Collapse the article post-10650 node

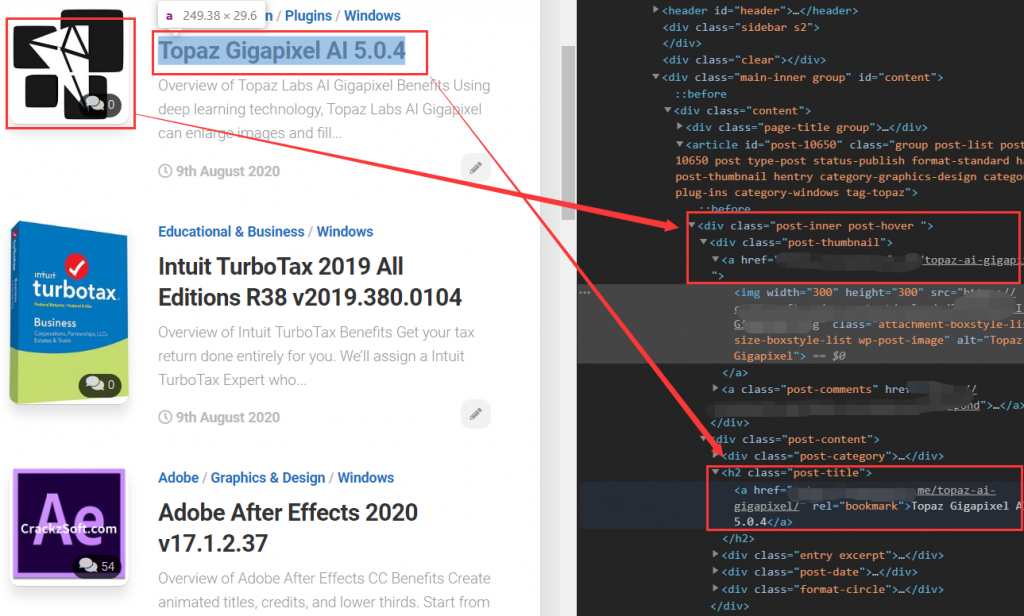(x=679, y=144)
